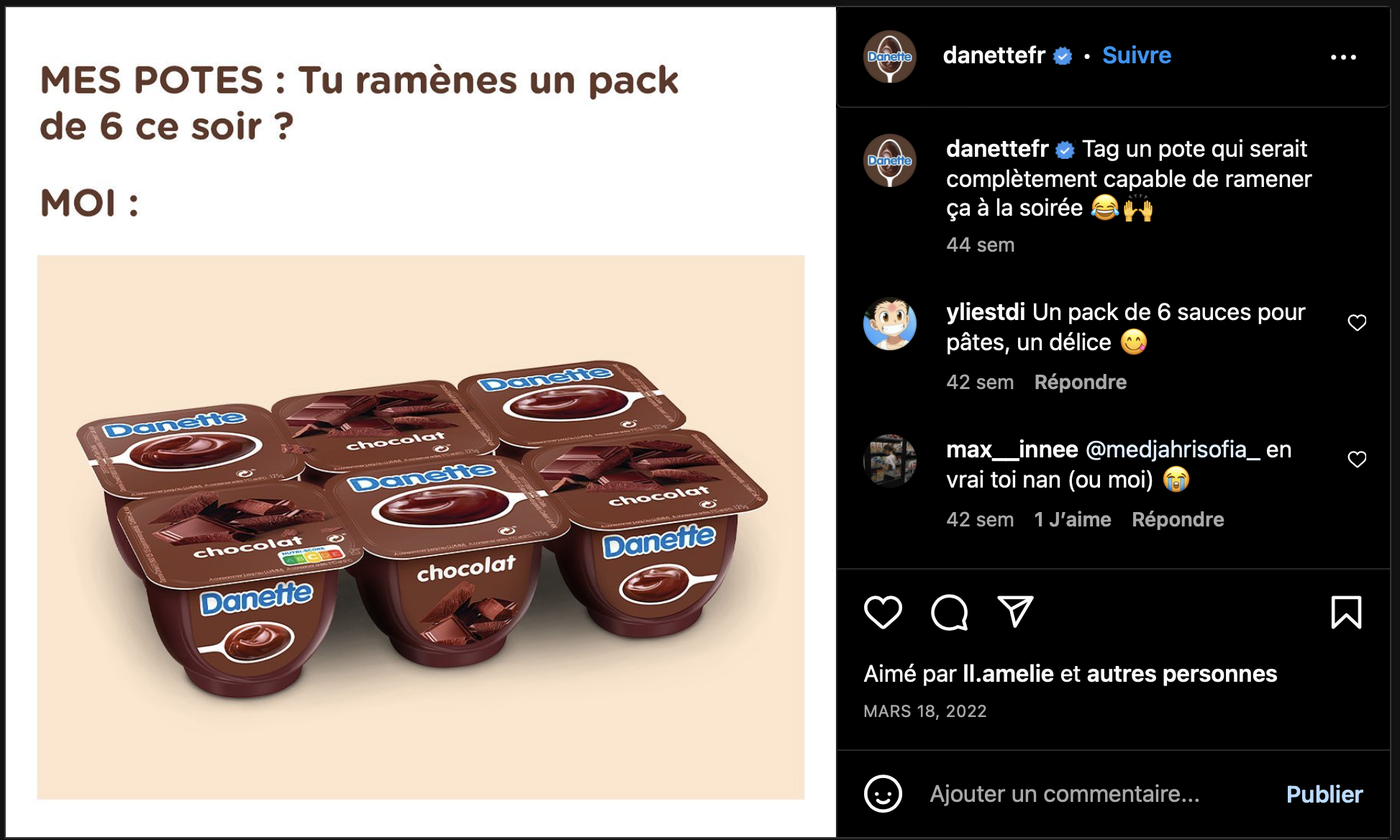Reply to max__innee's comment via Répondre

1178,519
